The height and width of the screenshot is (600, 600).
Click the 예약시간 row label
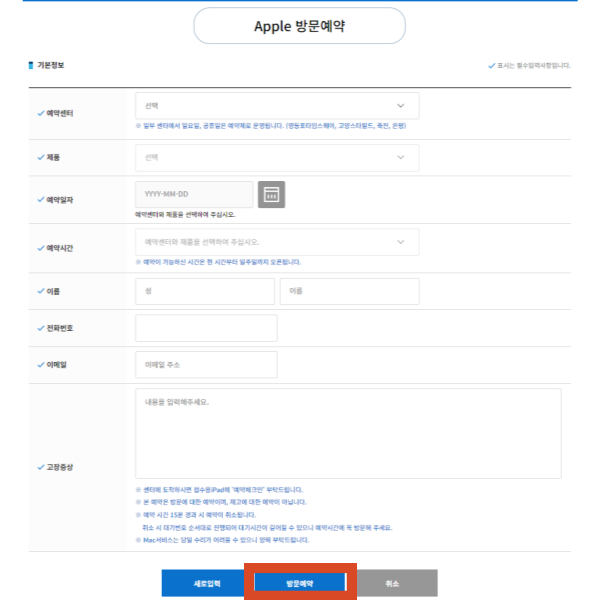[x=59, y=248]
